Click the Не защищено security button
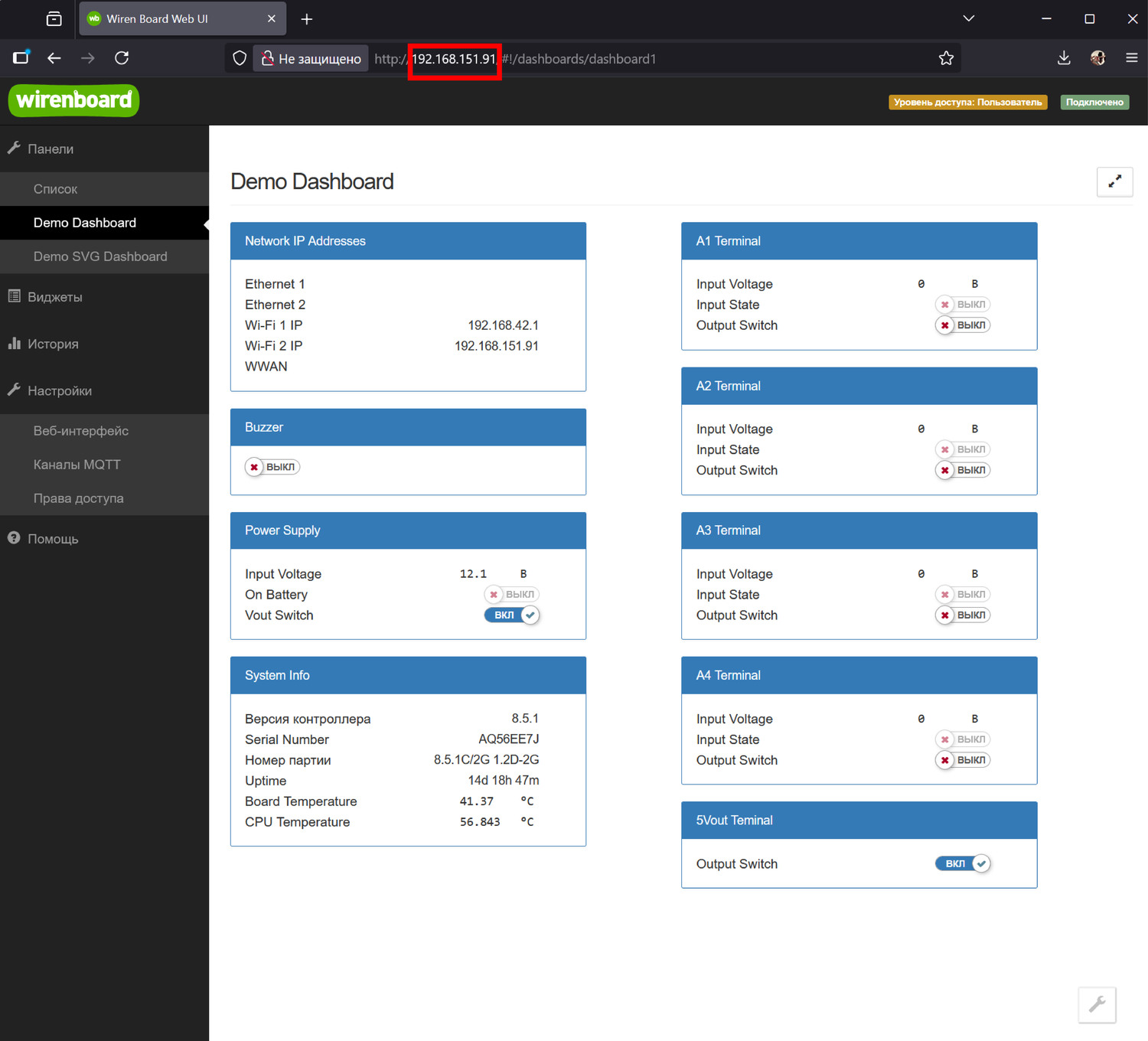 (311, 59)
